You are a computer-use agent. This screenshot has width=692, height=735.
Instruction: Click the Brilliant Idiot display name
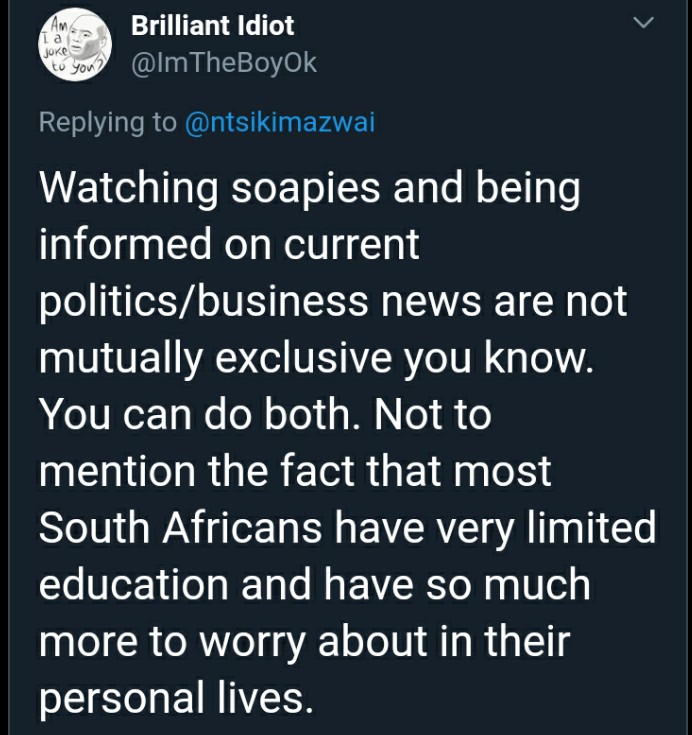coord(212,25)
